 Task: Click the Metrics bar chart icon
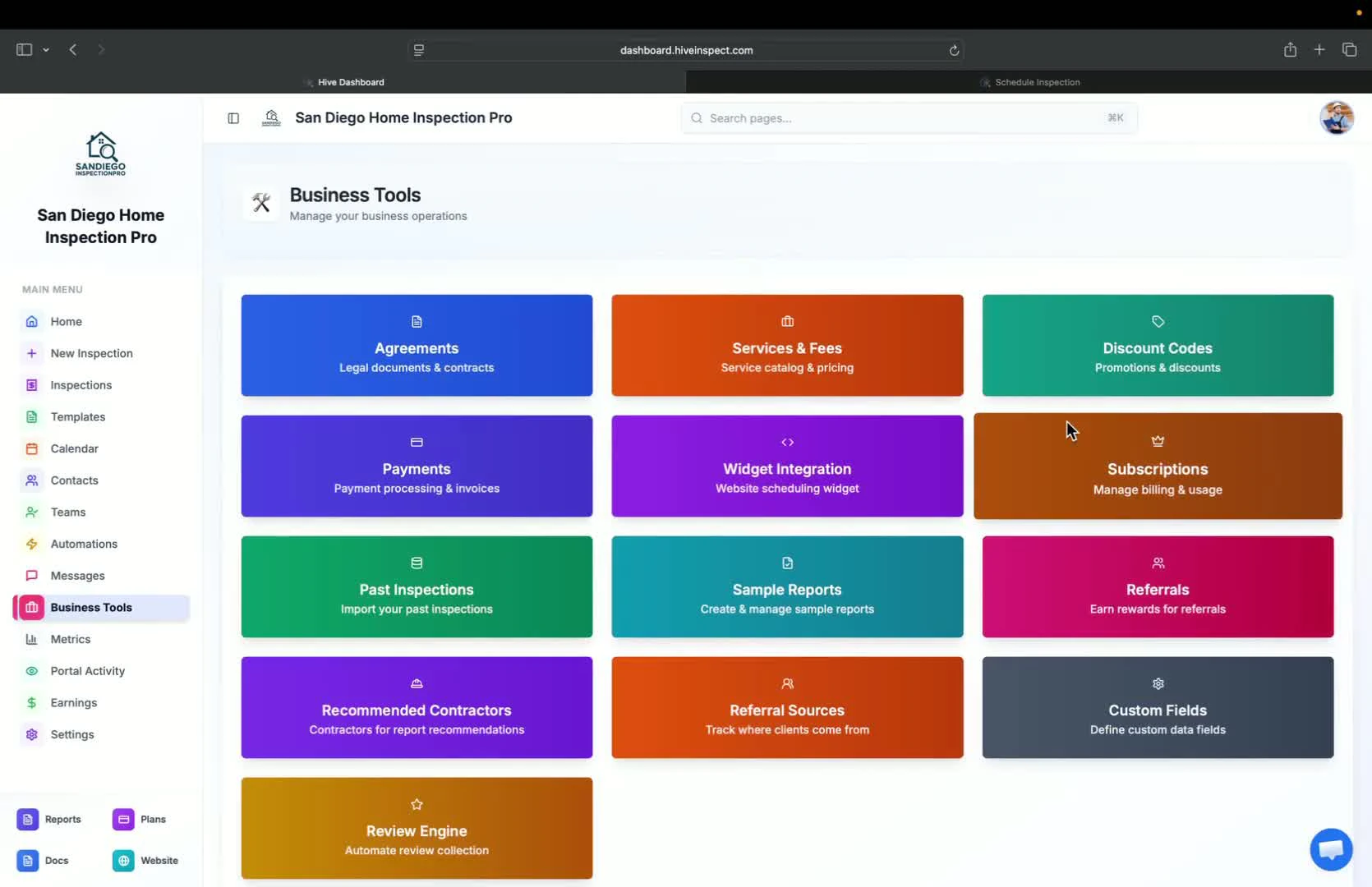coord(31,639)
